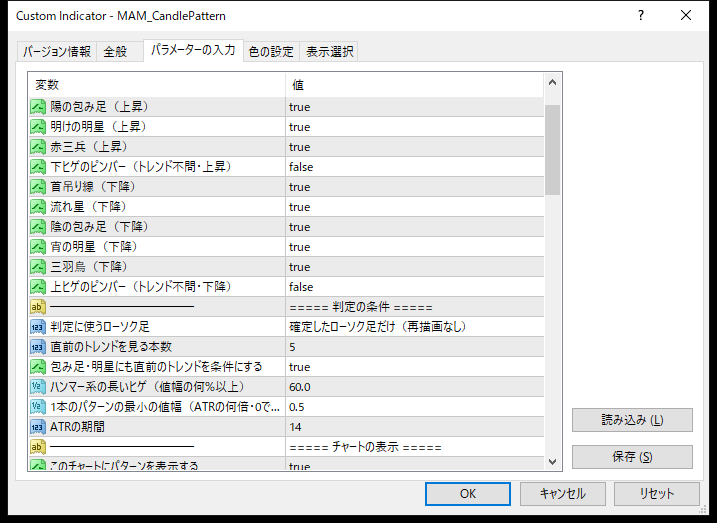Click the ab icon of 判定の条件 separator
The height and width of the screenshot is (523, 717).
coord(38,307)
